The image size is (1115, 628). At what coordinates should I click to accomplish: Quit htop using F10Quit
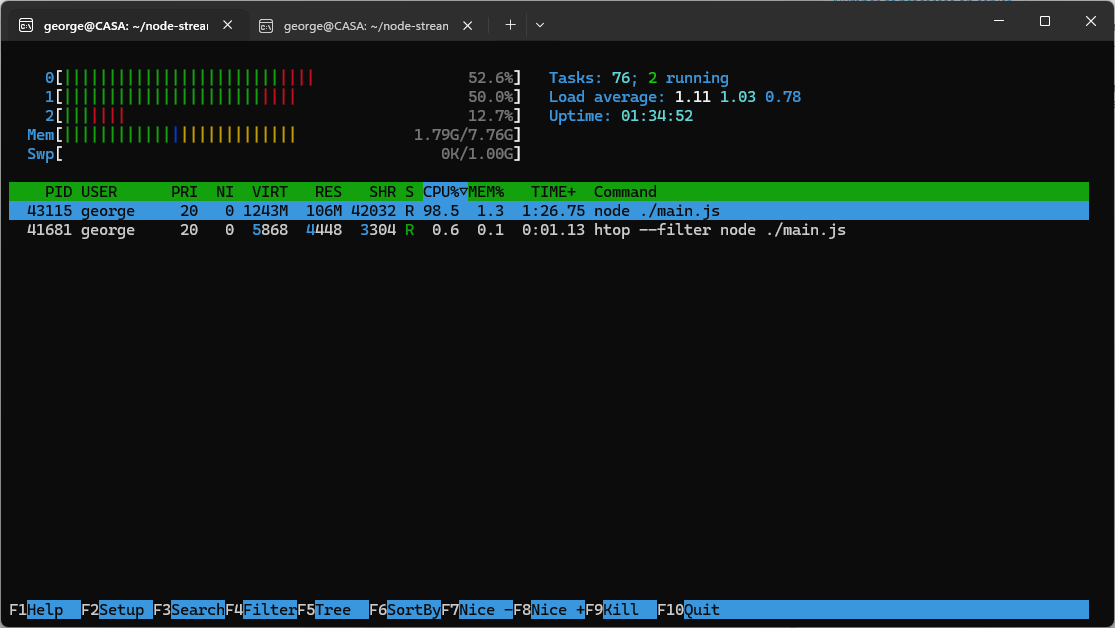(x=686, y=609)
